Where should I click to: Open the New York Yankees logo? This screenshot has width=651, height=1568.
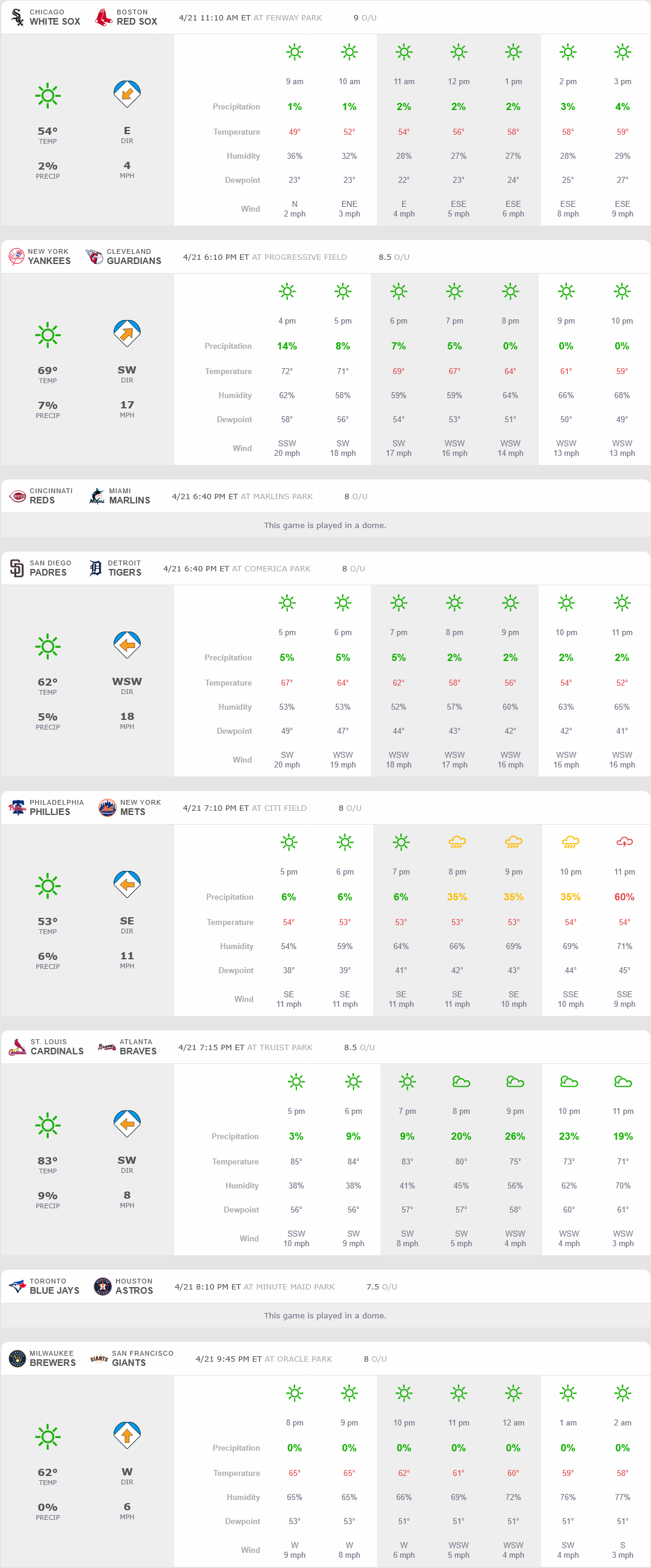pos(16,256)
